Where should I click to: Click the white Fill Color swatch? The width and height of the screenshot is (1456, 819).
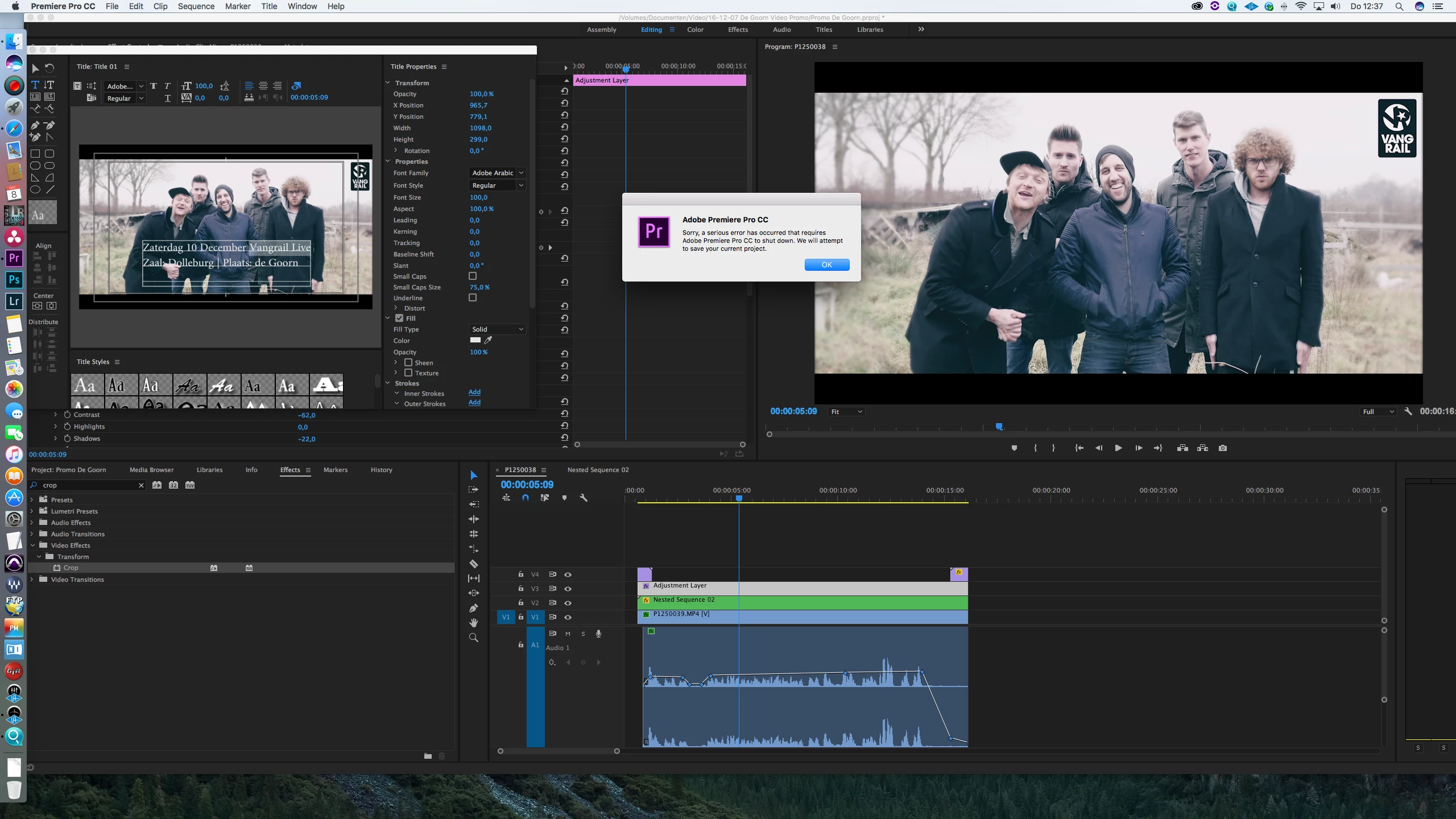(475, 340)
